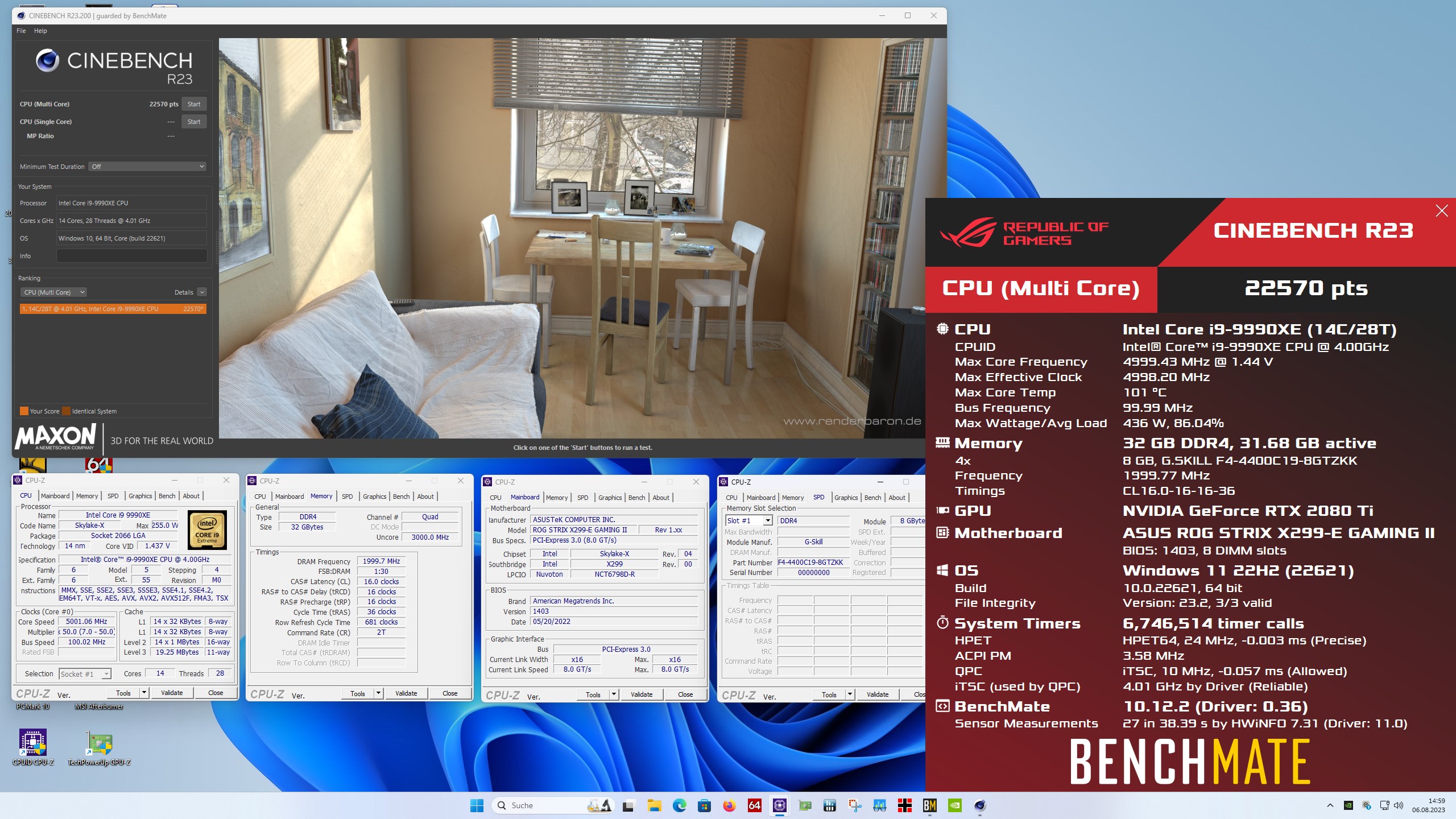1456x819 pixels.
Task: Open the bar-chart with glasses taskbar icon
Action: (x=879, y=805)
